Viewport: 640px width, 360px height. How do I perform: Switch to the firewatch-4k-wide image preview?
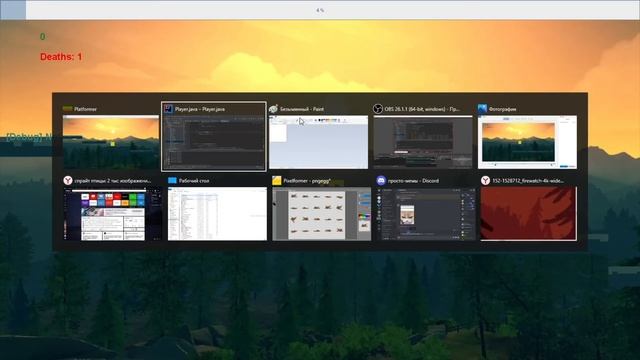(x=529, y=214)
